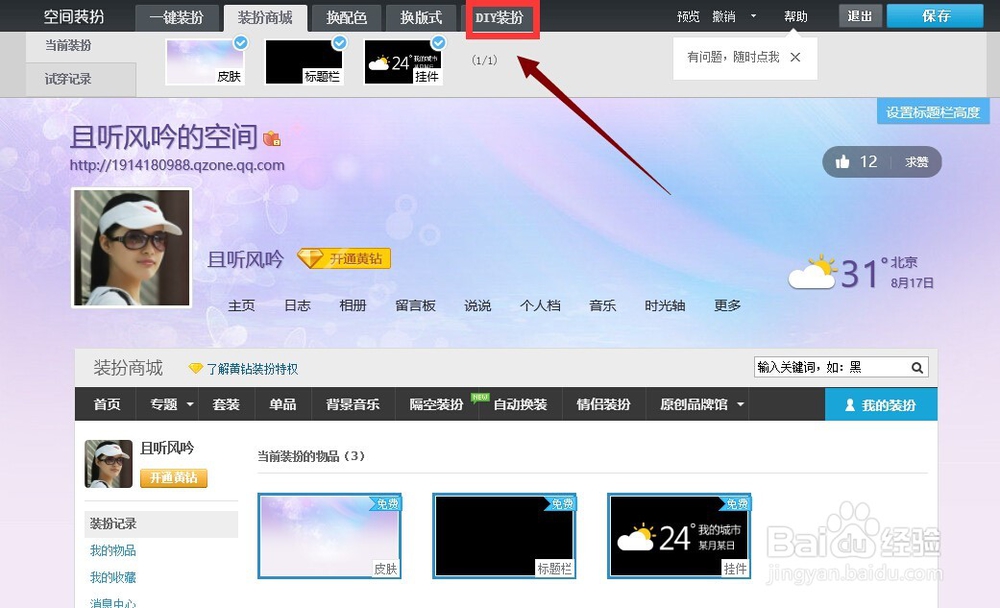Viewport: 1000px width, 608px height.
Task: Expand the dropdown arrow next to 撤消
Action: click(x=753, y=16)
